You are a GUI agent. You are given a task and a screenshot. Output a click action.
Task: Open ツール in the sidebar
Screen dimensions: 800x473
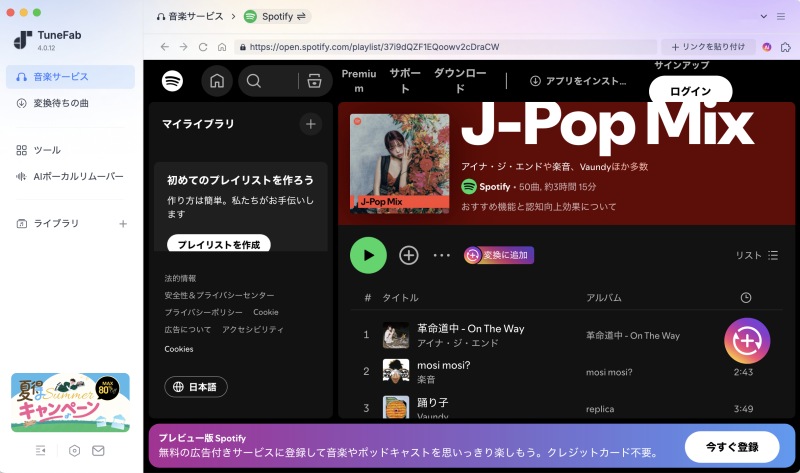point(70,150)
